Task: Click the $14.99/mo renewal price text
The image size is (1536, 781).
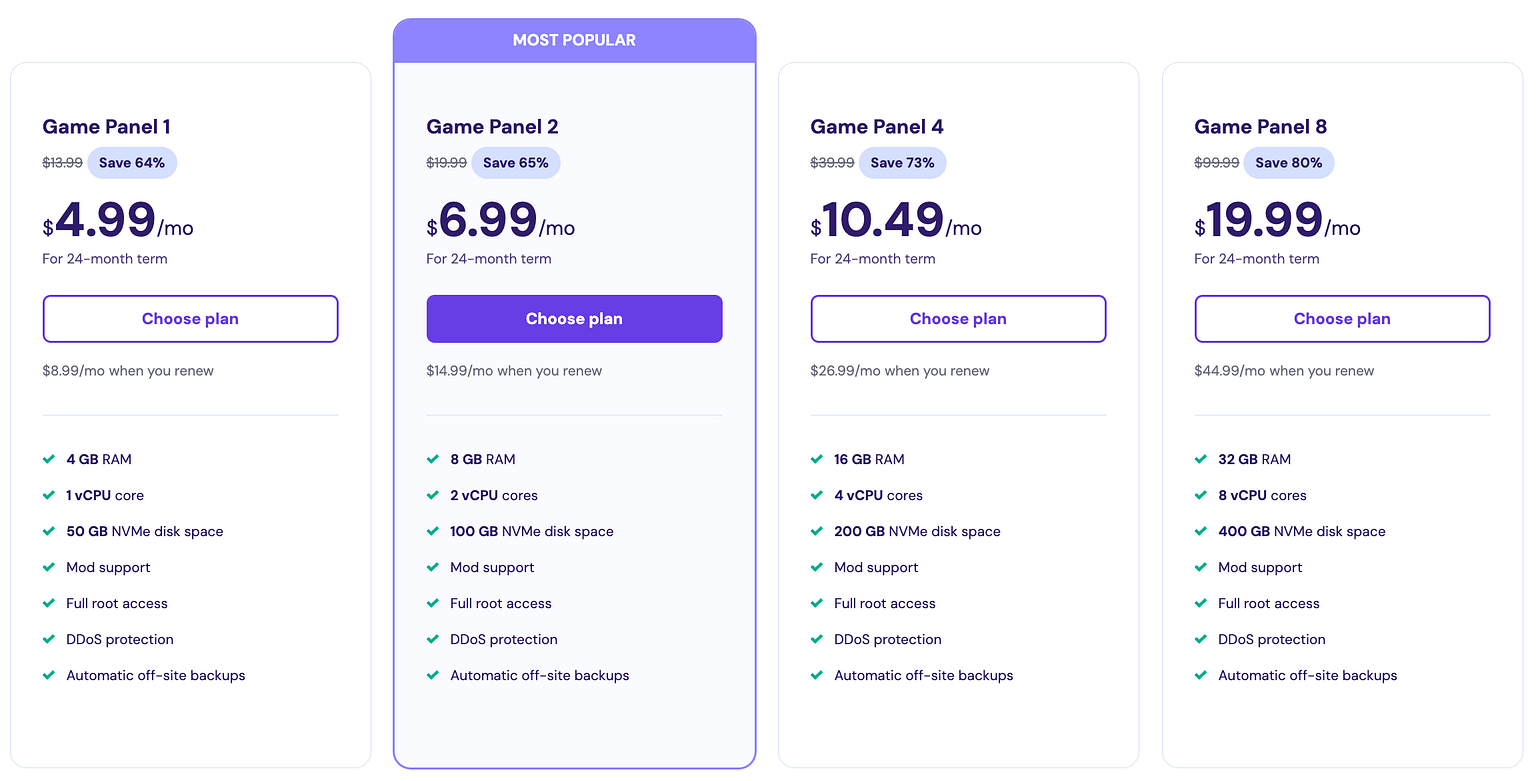Action: coord(512,370)
